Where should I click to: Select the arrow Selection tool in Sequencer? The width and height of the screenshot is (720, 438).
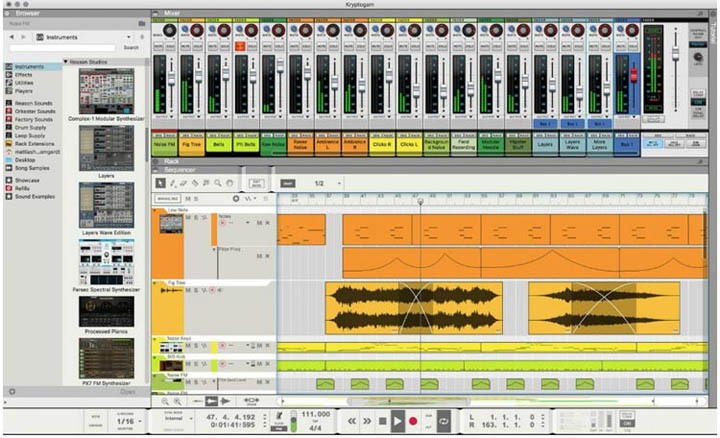point(160,183)
